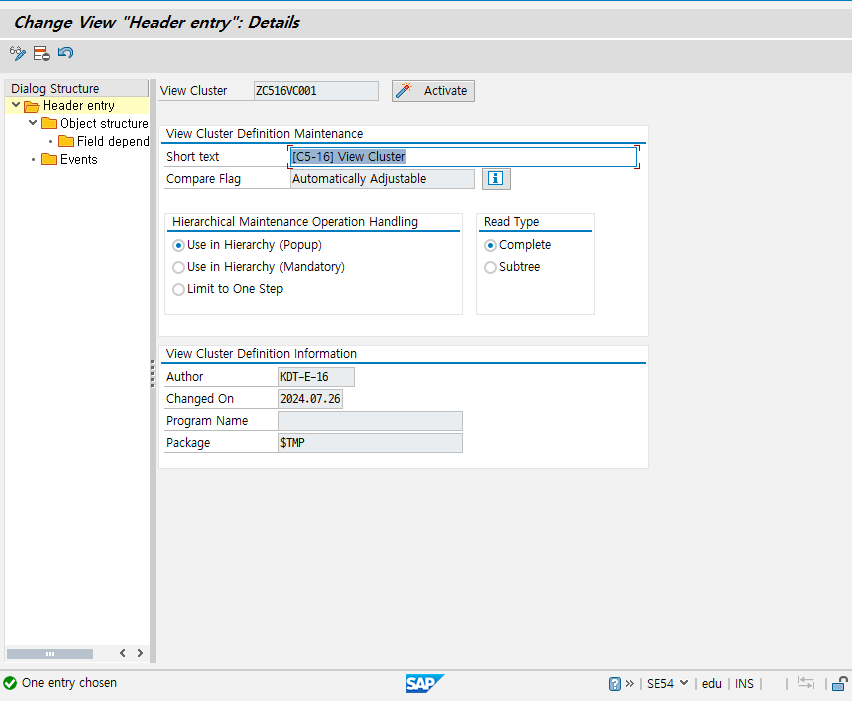Open the status bar help question-mark icon
The image size is (852, 701).
tap(615, 684)
